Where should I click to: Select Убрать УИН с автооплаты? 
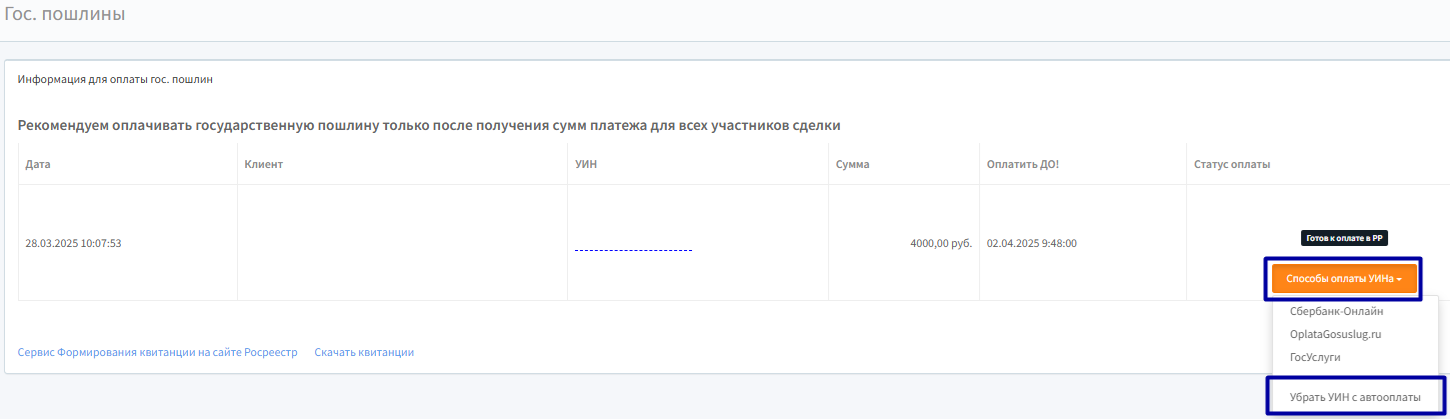[x=1355, y=397]
